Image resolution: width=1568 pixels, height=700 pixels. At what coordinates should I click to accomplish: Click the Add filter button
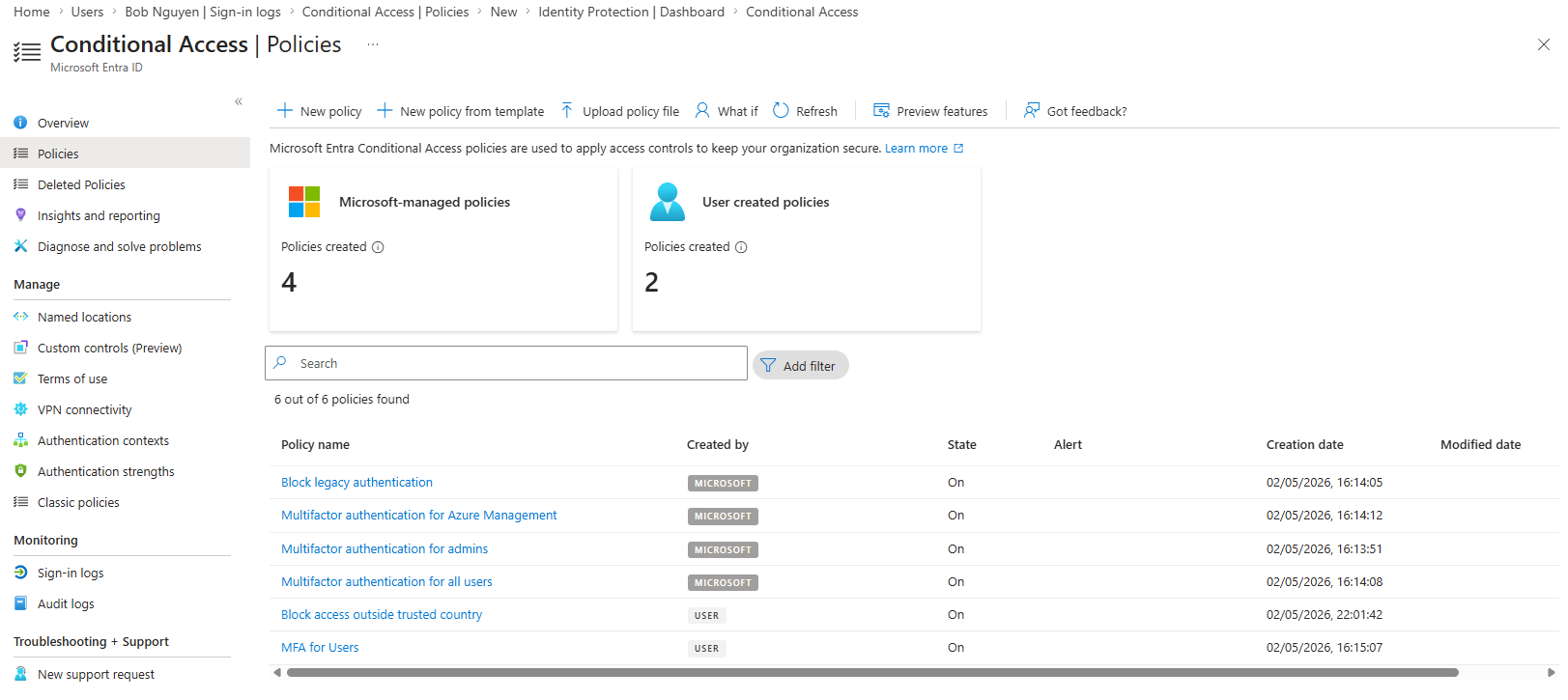click(x=800, y=365)
